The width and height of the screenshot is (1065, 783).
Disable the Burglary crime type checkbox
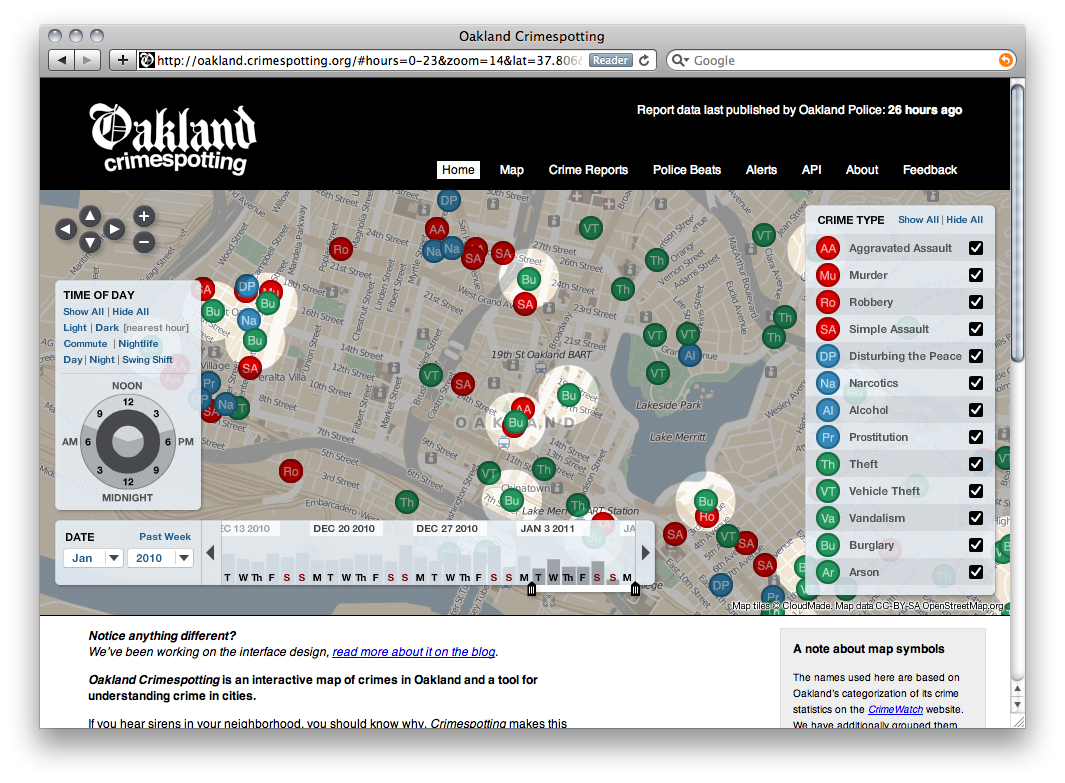[975, 545]
